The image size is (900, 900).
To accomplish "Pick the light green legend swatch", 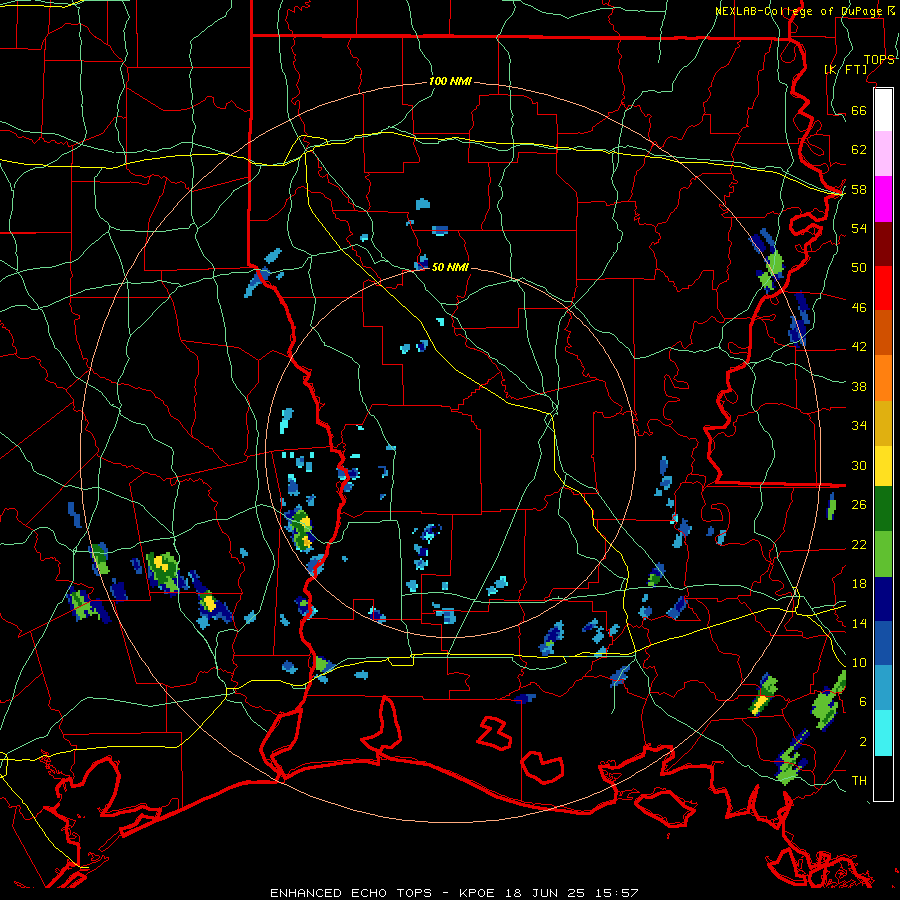I will click(883, 554).
